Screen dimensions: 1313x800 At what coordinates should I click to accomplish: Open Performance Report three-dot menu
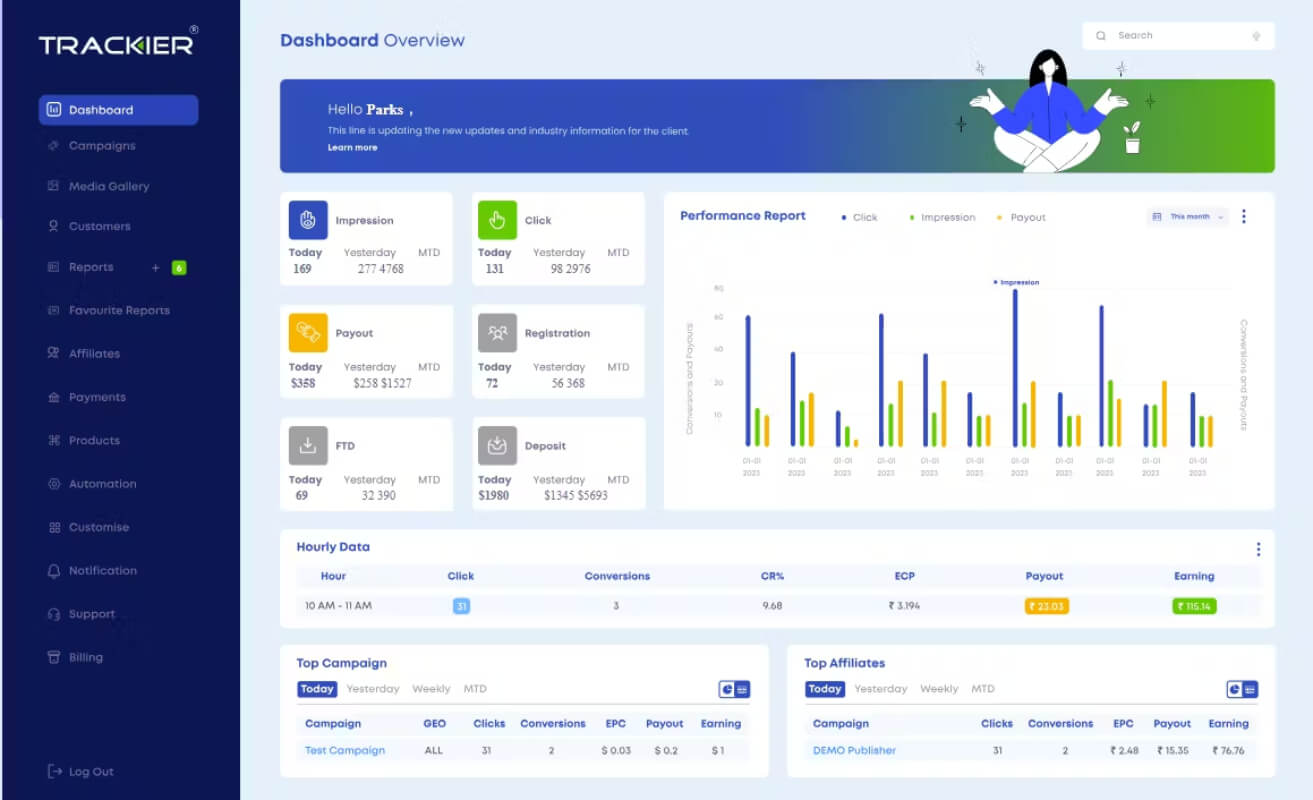(1244, 216)
